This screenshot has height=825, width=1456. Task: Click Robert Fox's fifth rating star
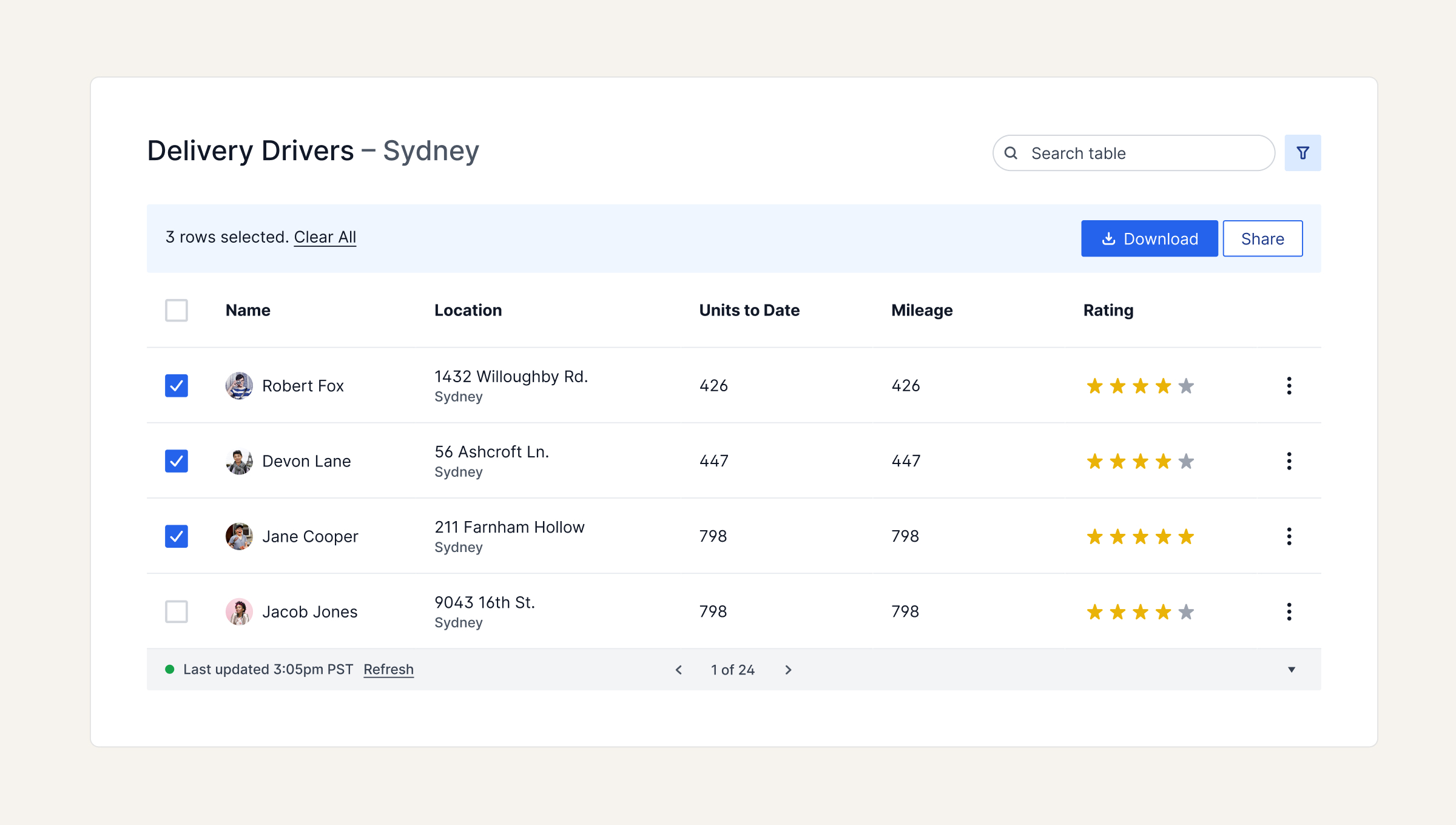[x=1186, y=386]
